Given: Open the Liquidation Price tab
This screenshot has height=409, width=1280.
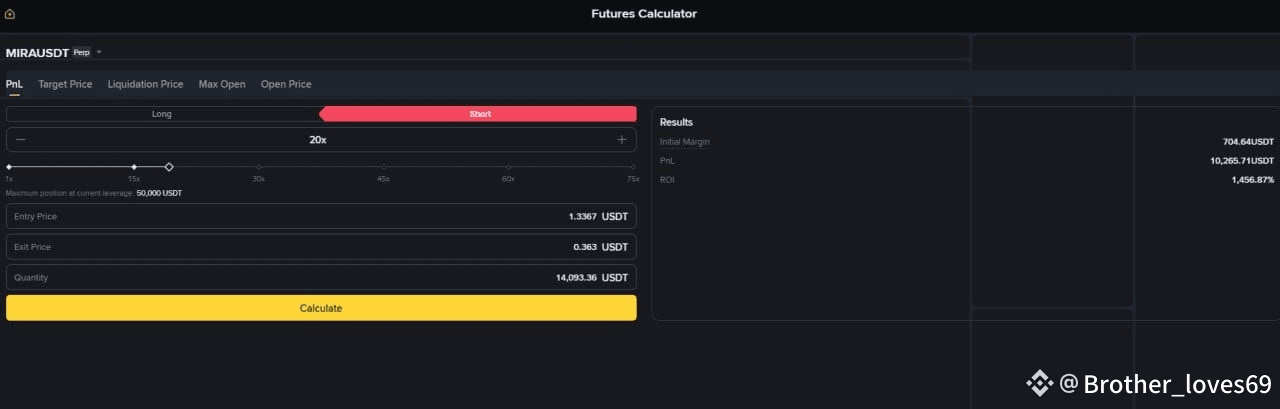Looking at the screenshot, I should point(145,84).
